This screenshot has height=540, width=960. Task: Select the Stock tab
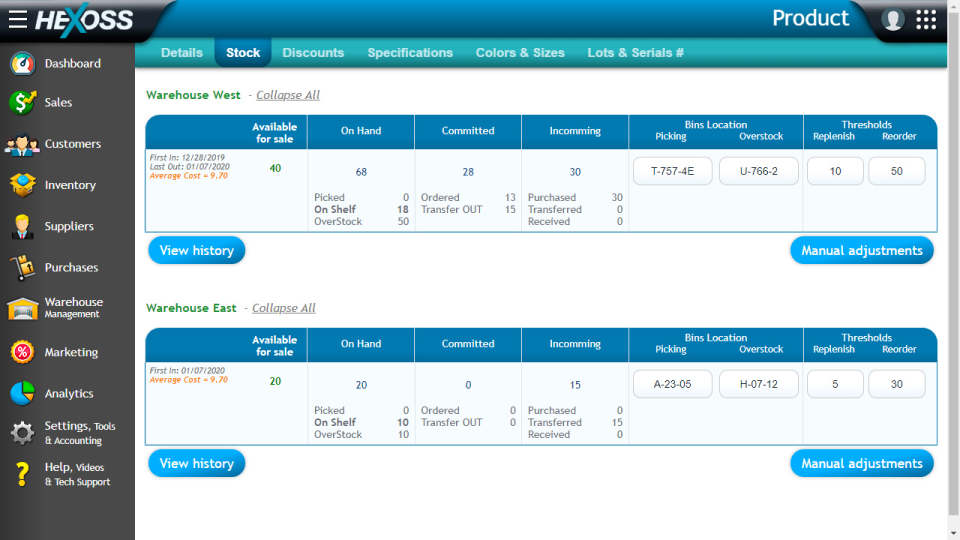click(x=243, y=53)
